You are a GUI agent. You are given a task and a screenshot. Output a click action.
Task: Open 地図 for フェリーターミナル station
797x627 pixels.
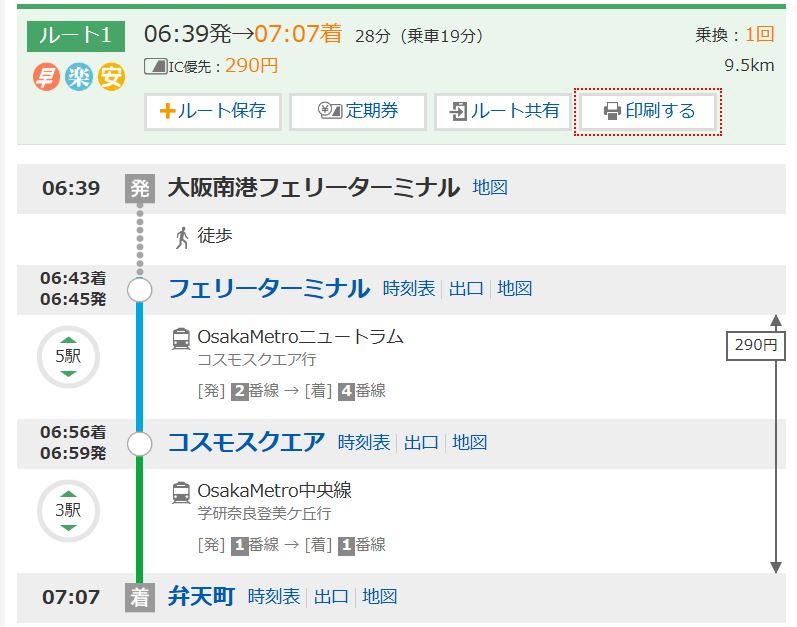pyautogui.click(x=514, y=289)
